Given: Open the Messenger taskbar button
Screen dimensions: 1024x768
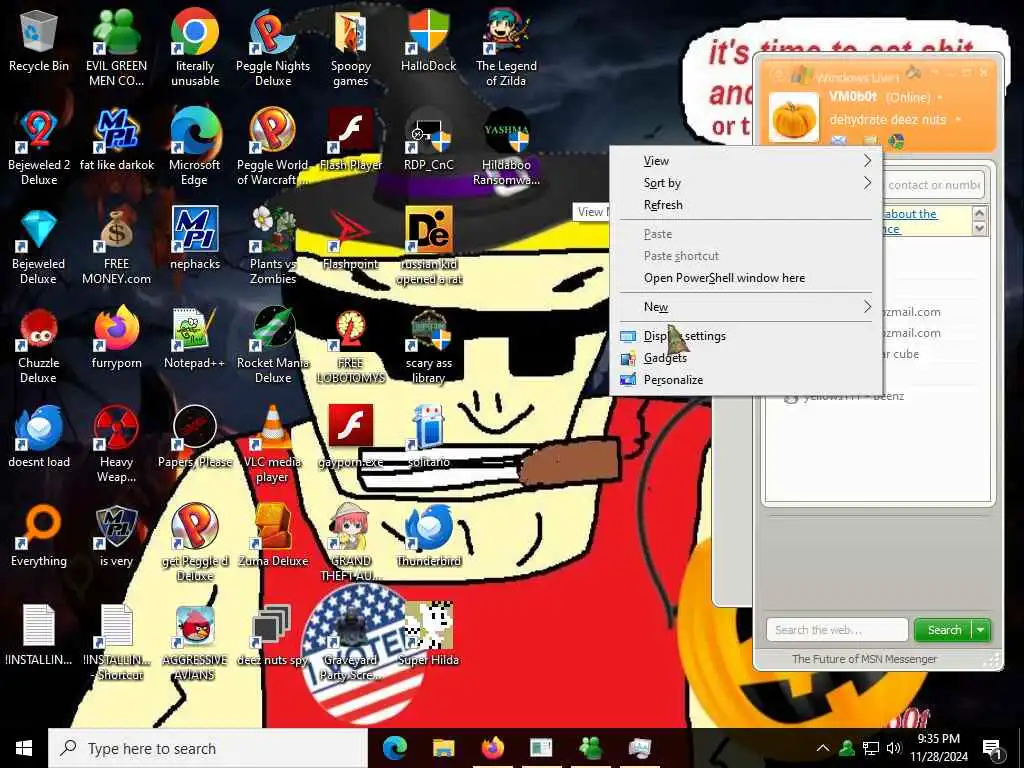Looking at the screenshot, I should pyautogui.click(x=591, y=748).
